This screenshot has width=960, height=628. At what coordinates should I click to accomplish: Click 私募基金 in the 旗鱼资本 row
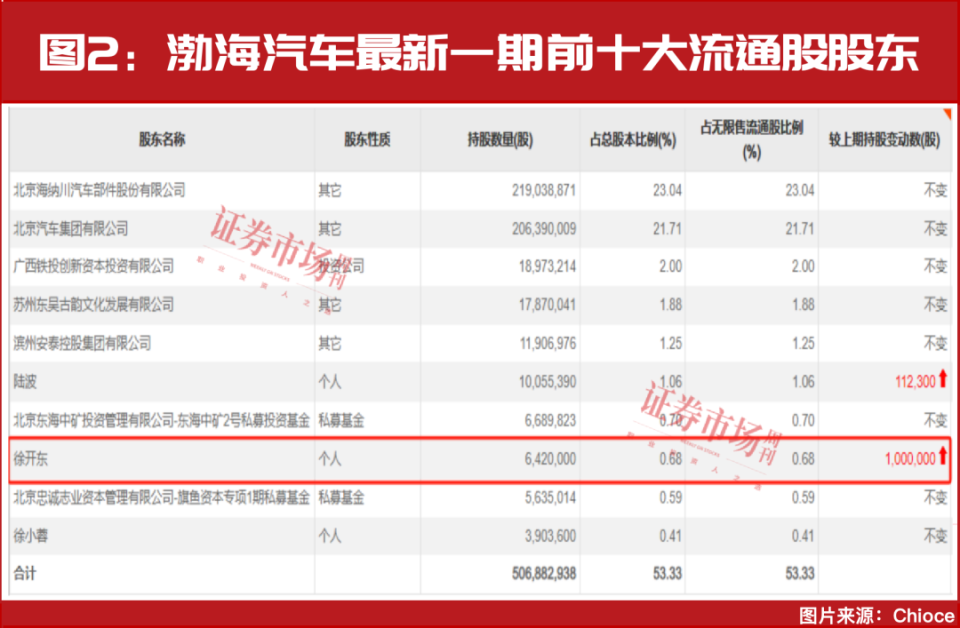pos(341,497)
